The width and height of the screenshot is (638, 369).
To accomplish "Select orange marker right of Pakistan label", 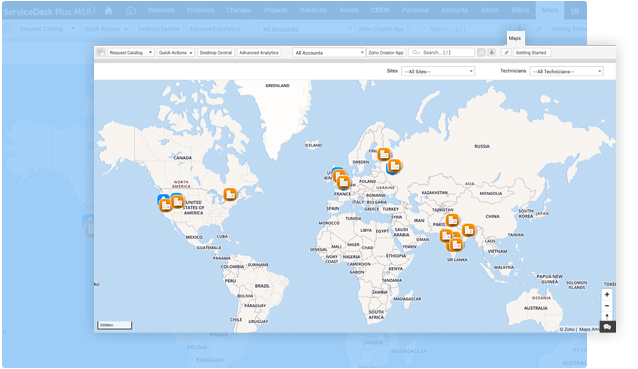I will click(x=452, y=220).
